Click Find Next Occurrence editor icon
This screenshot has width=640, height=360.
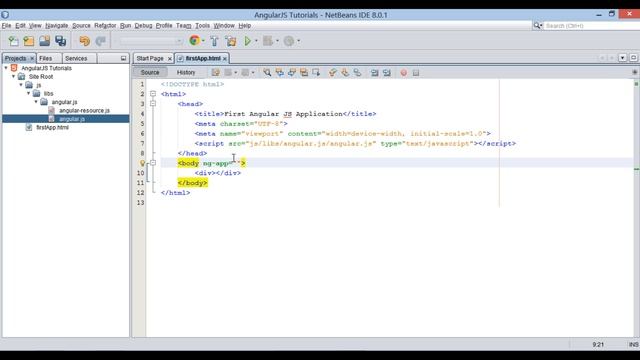[292, 73]
